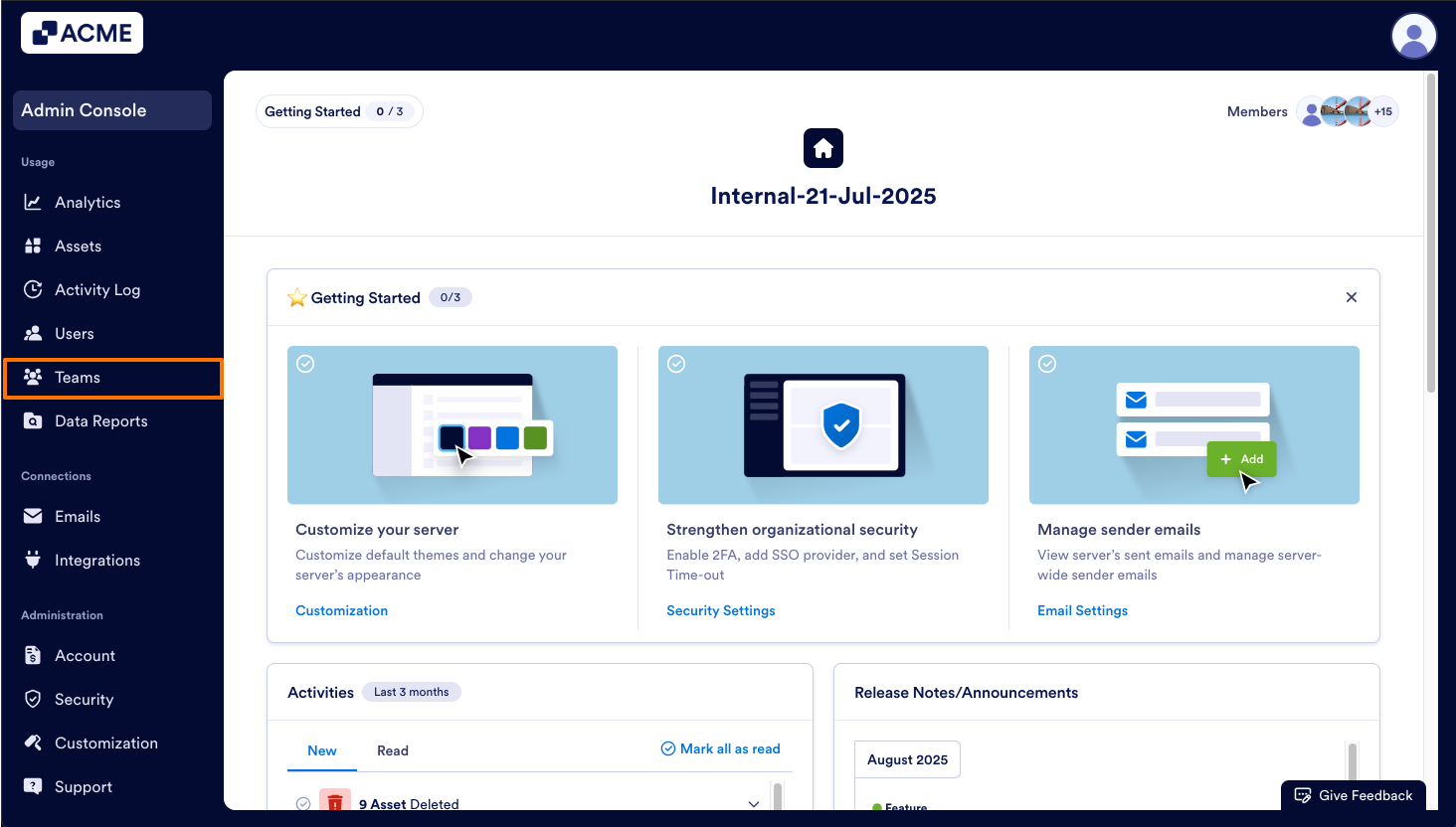Open the Email Settings link
The height and width of the screenshot is (827, 1456).
1082,610
